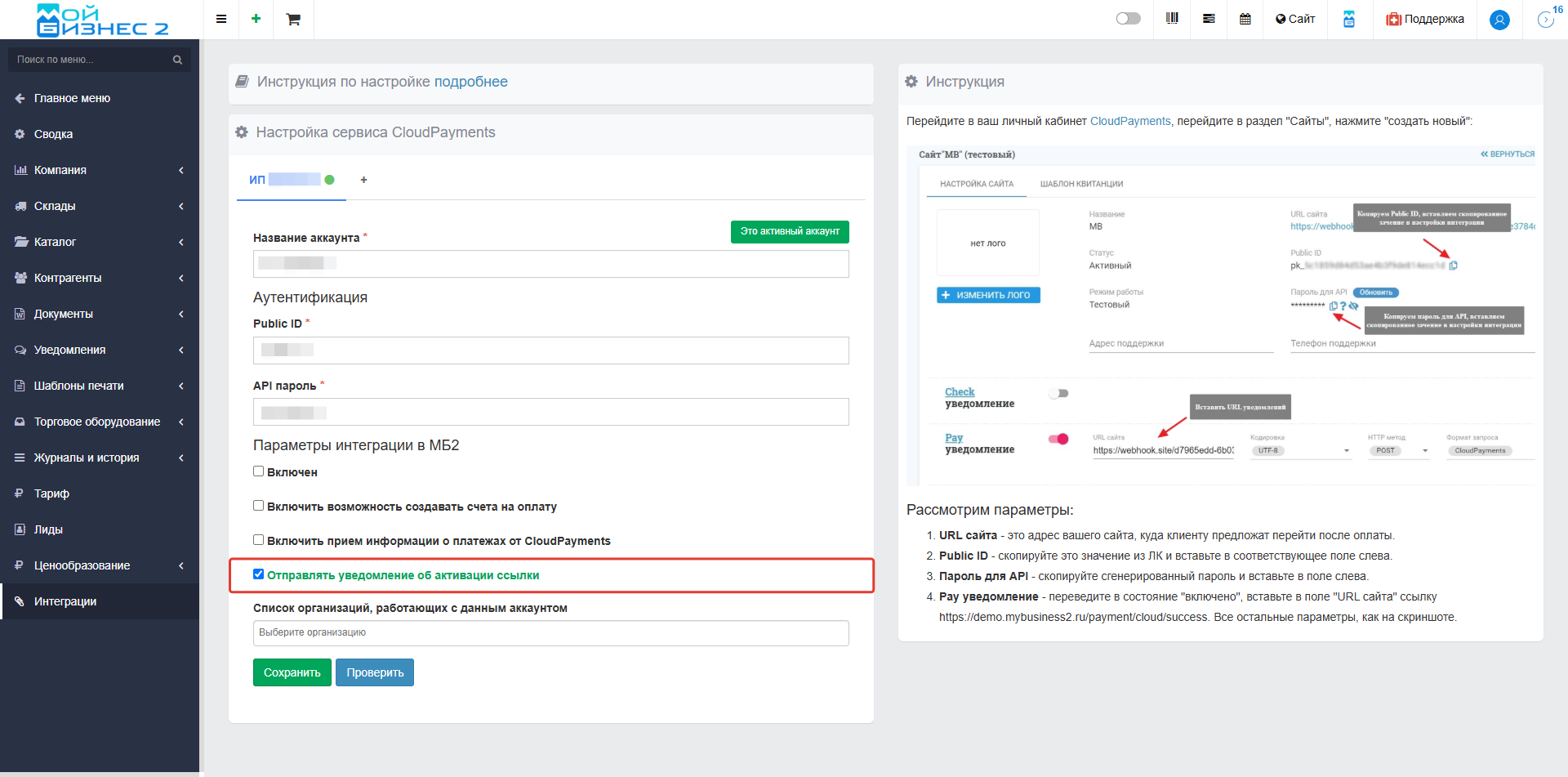Enable the 'Включен' checkbox
The image size is (1568, 777).
259,471
